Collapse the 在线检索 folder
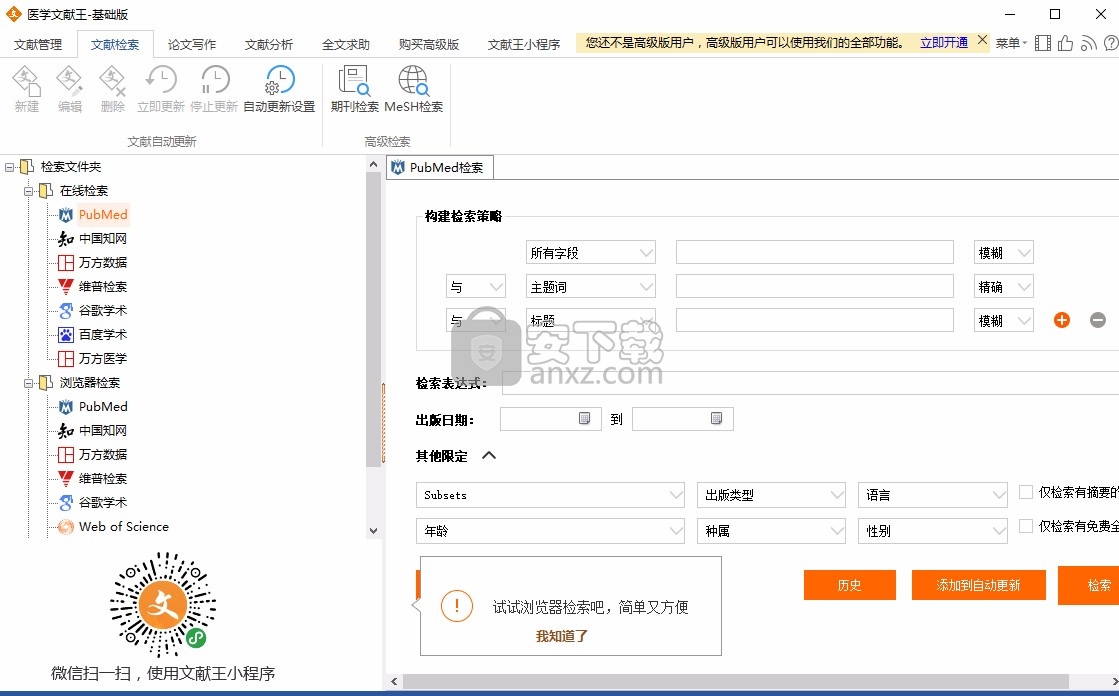The image size is (1119, 696). (29, 191)
